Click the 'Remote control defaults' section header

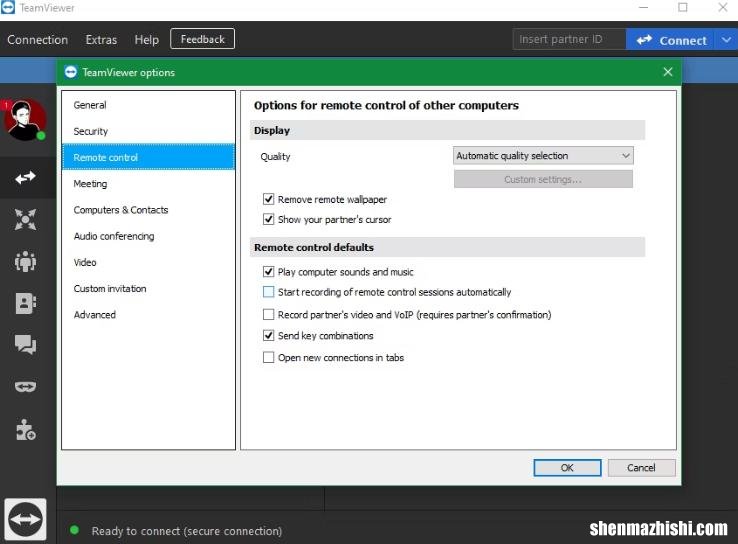click(447, 247)
